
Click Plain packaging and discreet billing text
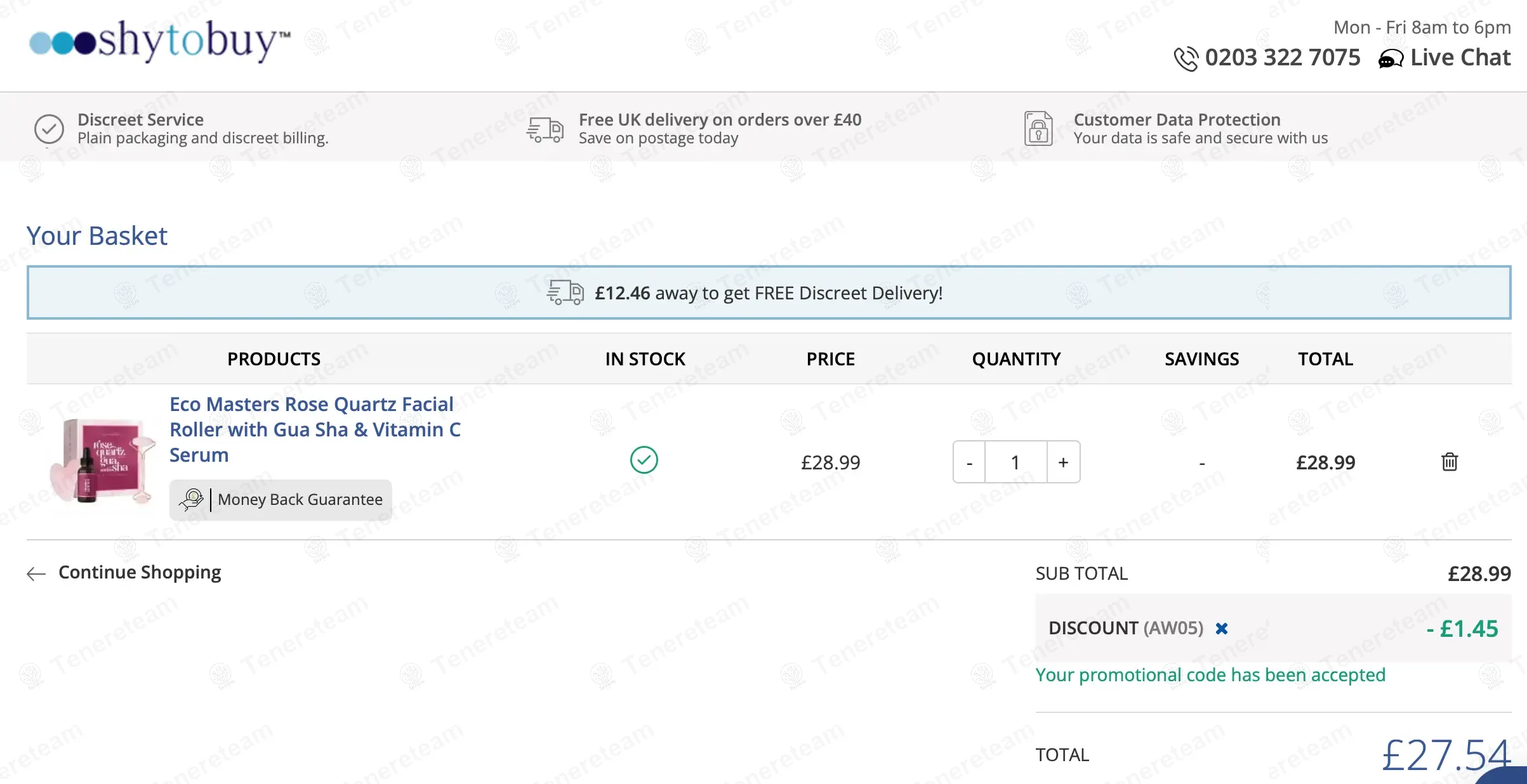[x=203, y=138]
